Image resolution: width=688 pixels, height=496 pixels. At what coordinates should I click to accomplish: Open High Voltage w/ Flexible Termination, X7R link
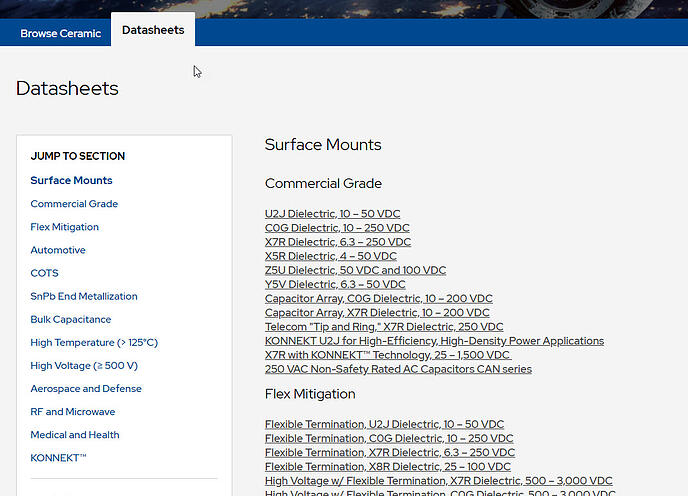(x=438, y=481)
